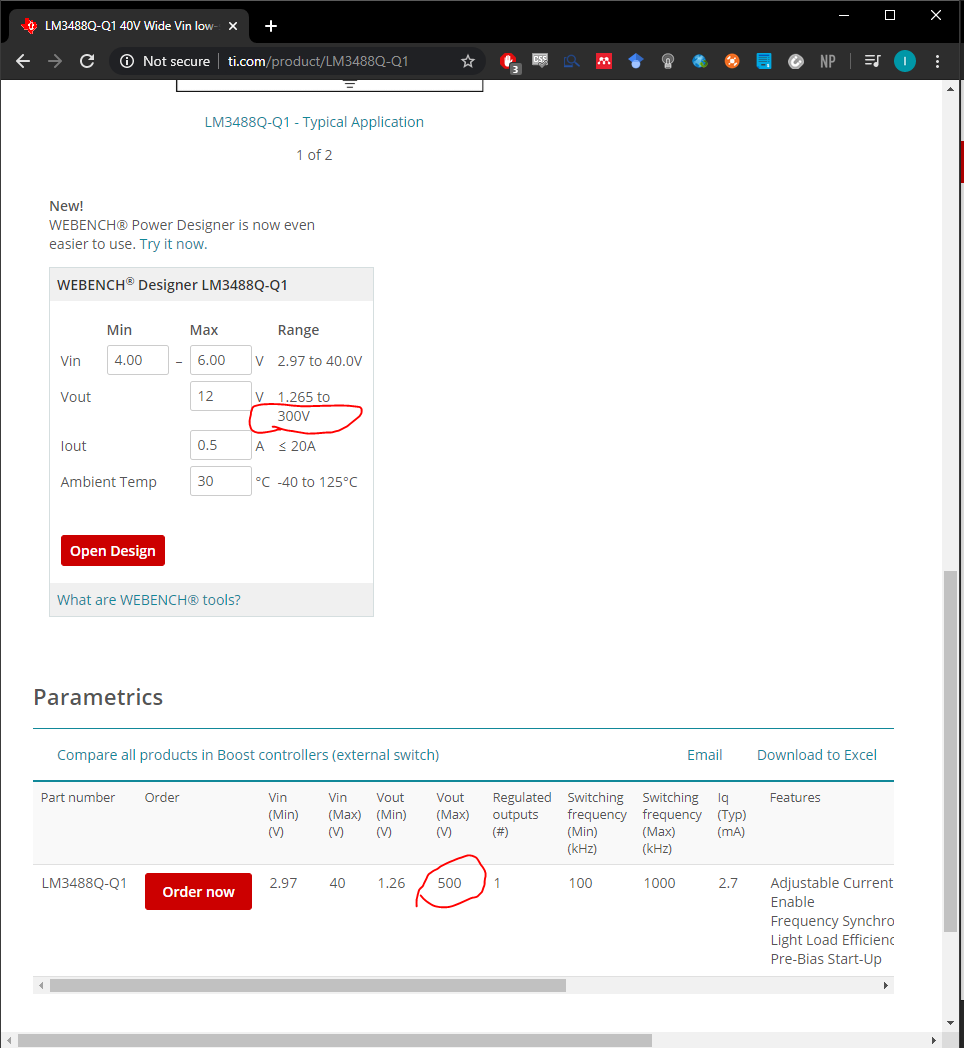Open the blue notepad extension icon
Viewport: 964px width, 1048px height.
(764, 61)
